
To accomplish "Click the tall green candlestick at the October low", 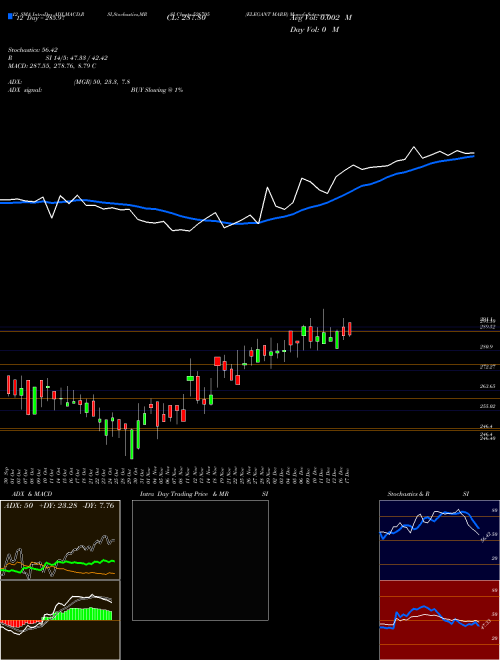I will (132, 444).
